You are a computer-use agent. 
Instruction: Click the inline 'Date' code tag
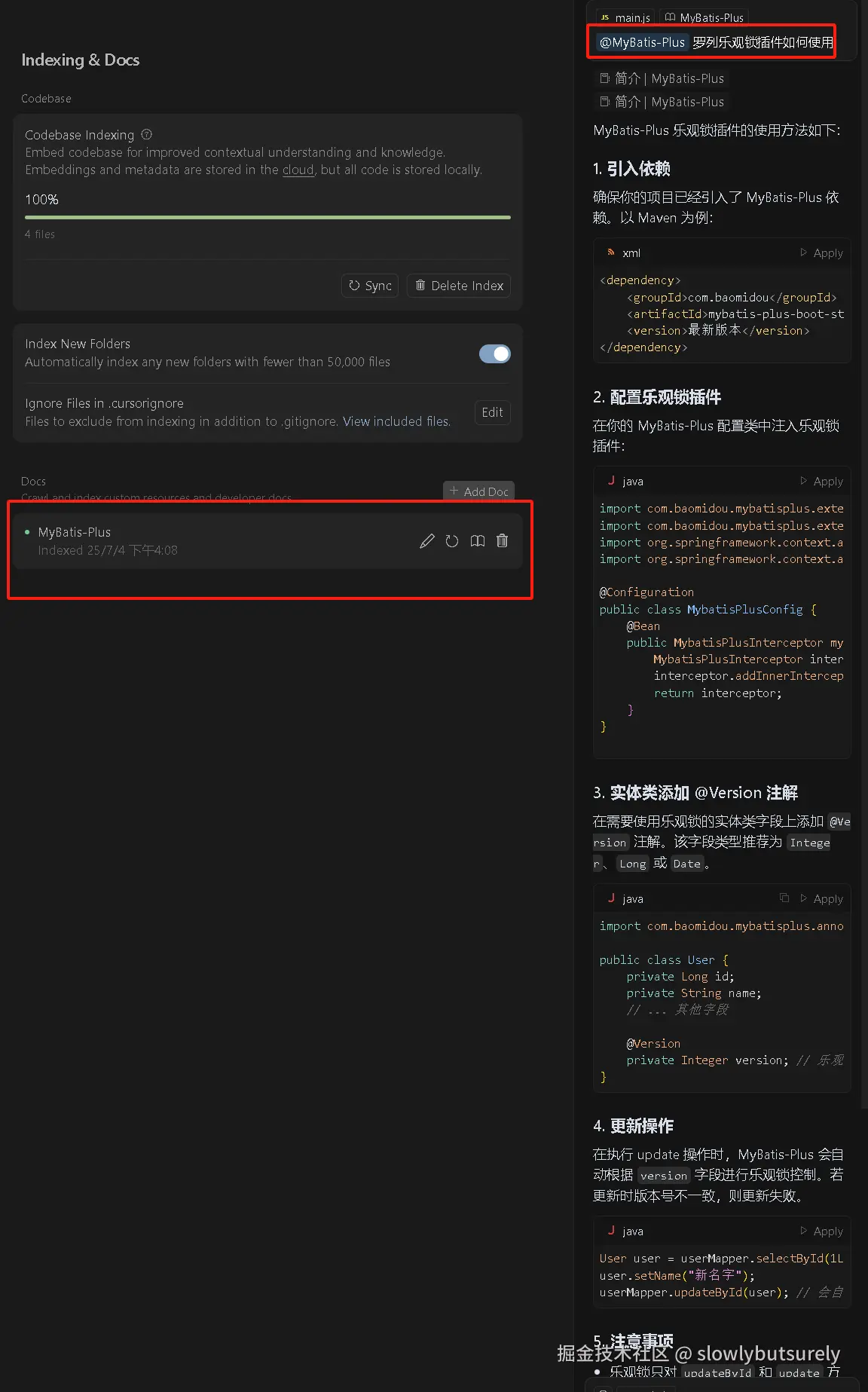[686, 864]
